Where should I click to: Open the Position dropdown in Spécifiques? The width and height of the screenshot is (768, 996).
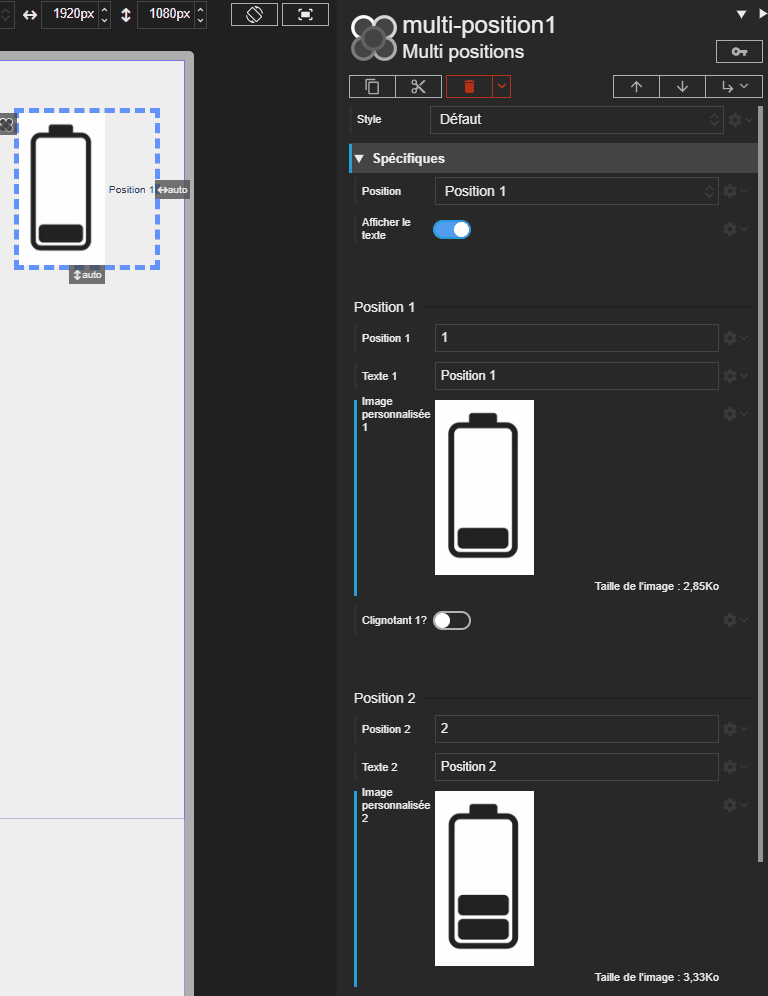click(576, 191)
